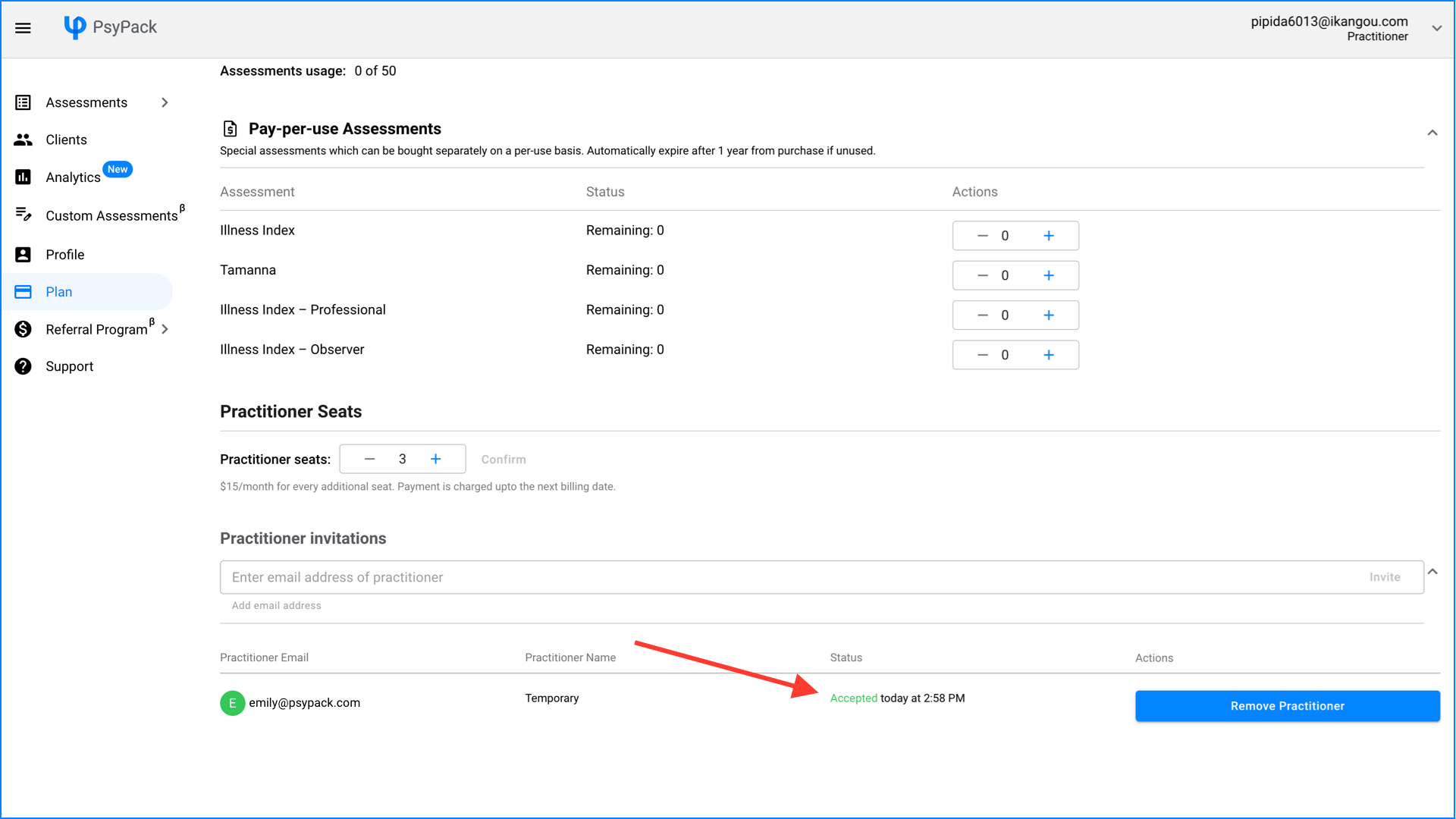Viewport: 1456px width, 819px height.
Task: Open Profile using the person badge icon
Action: (23, 254)
